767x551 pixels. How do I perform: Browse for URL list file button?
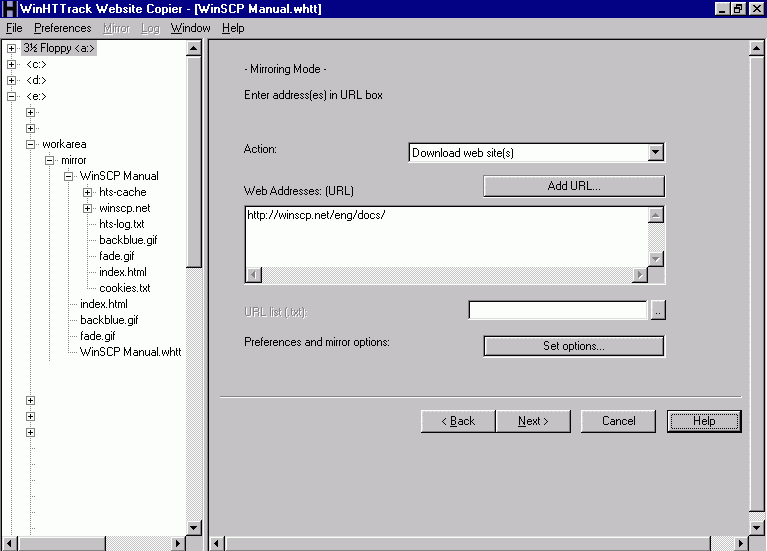point(658,310)
